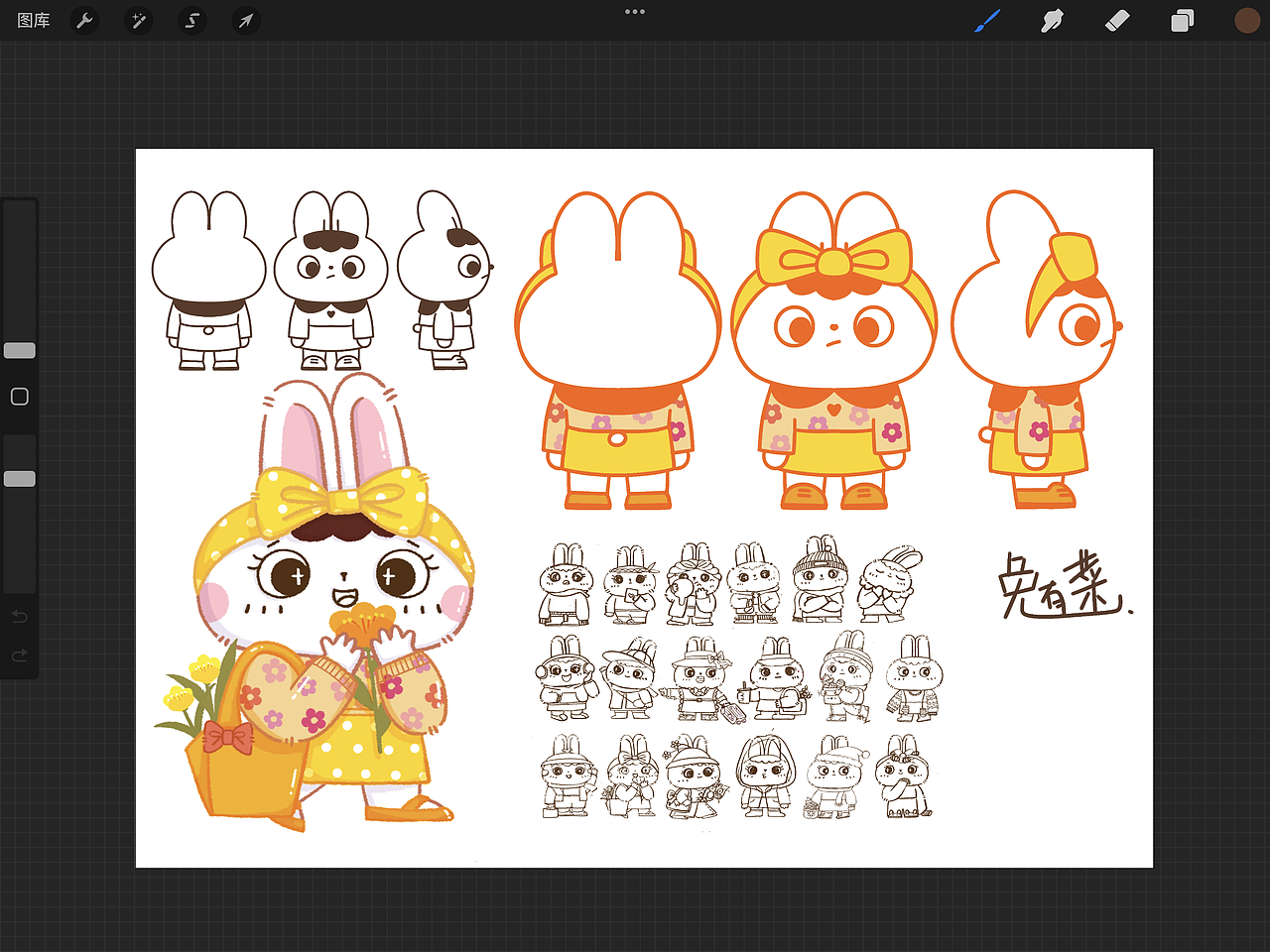Select the Brush tool
This screenshot has height=952, width=1270.
[987, 20]
